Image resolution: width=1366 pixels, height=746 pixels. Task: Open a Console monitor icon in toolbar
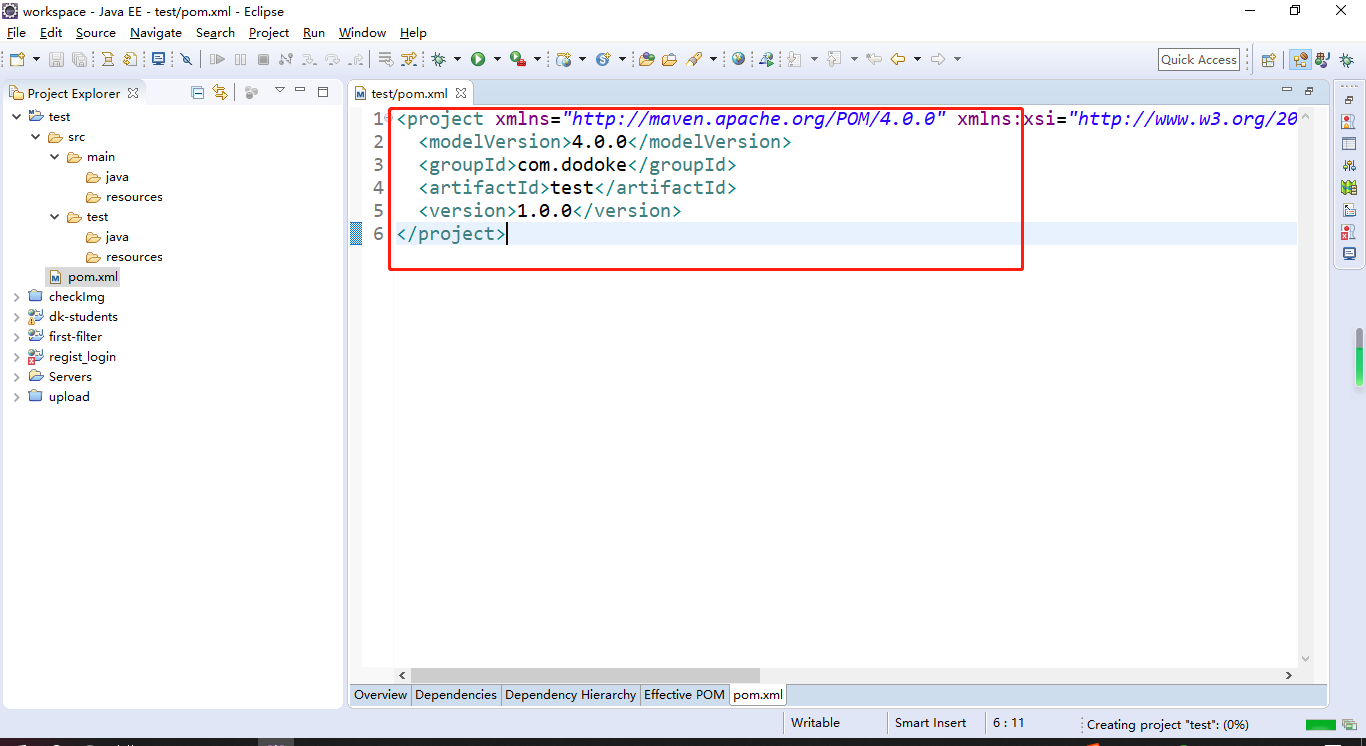(x=158, y=59)
